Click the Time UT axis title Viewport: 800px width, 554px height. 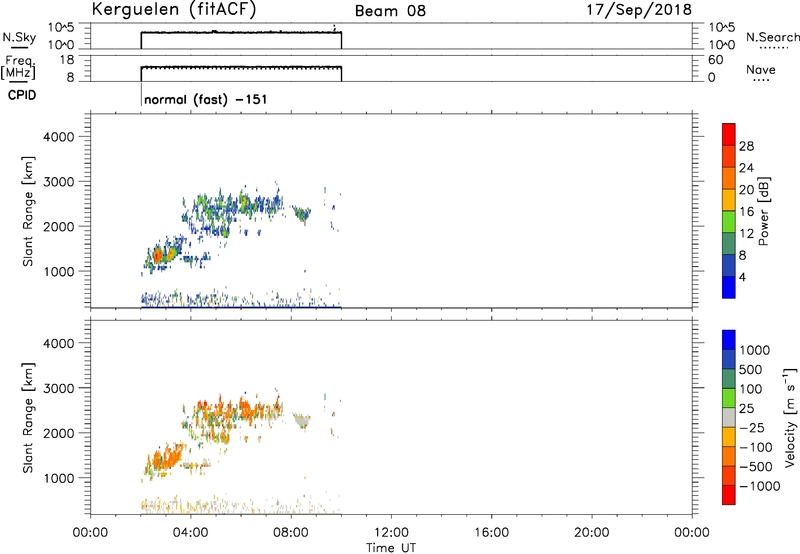click(391, 548)
